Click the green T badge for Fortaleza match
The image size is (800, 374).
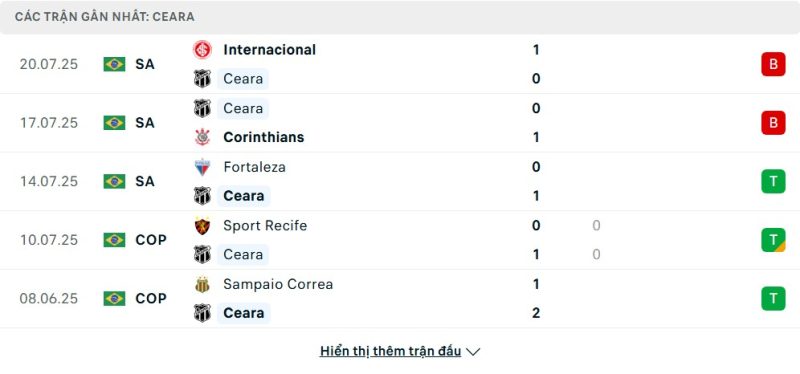pyautogui.click(x=773, y=181)
